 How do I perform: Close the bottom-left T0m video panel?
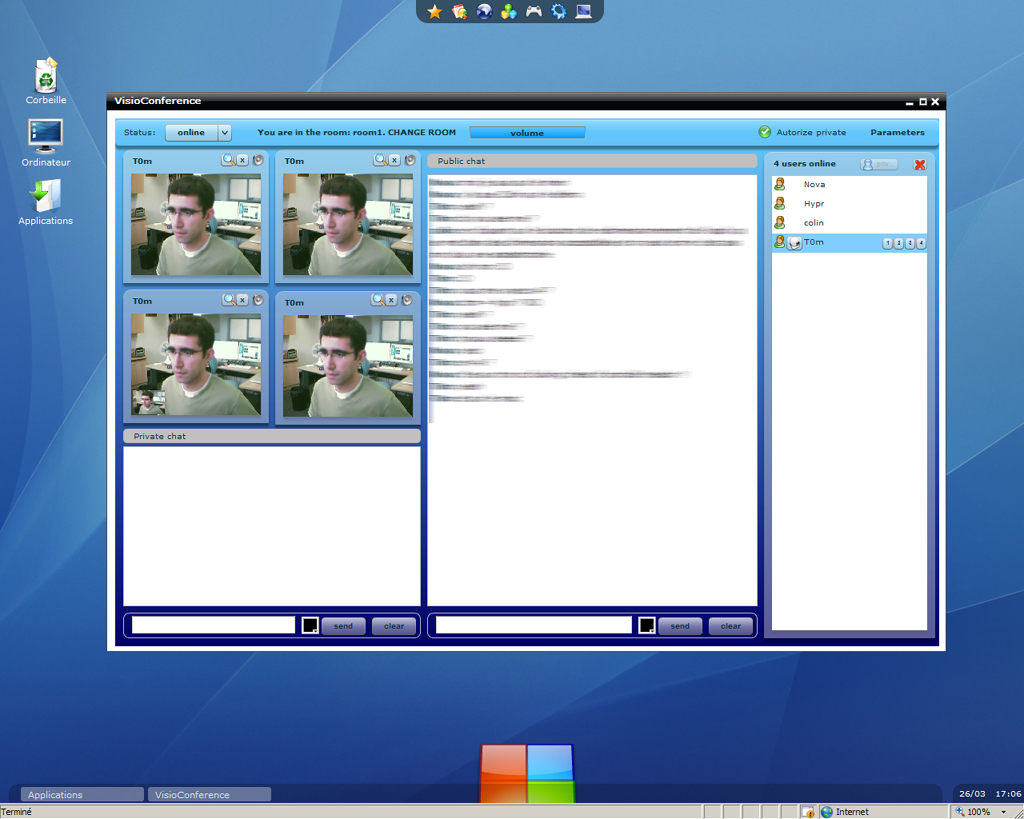click(x=242, y=300)
